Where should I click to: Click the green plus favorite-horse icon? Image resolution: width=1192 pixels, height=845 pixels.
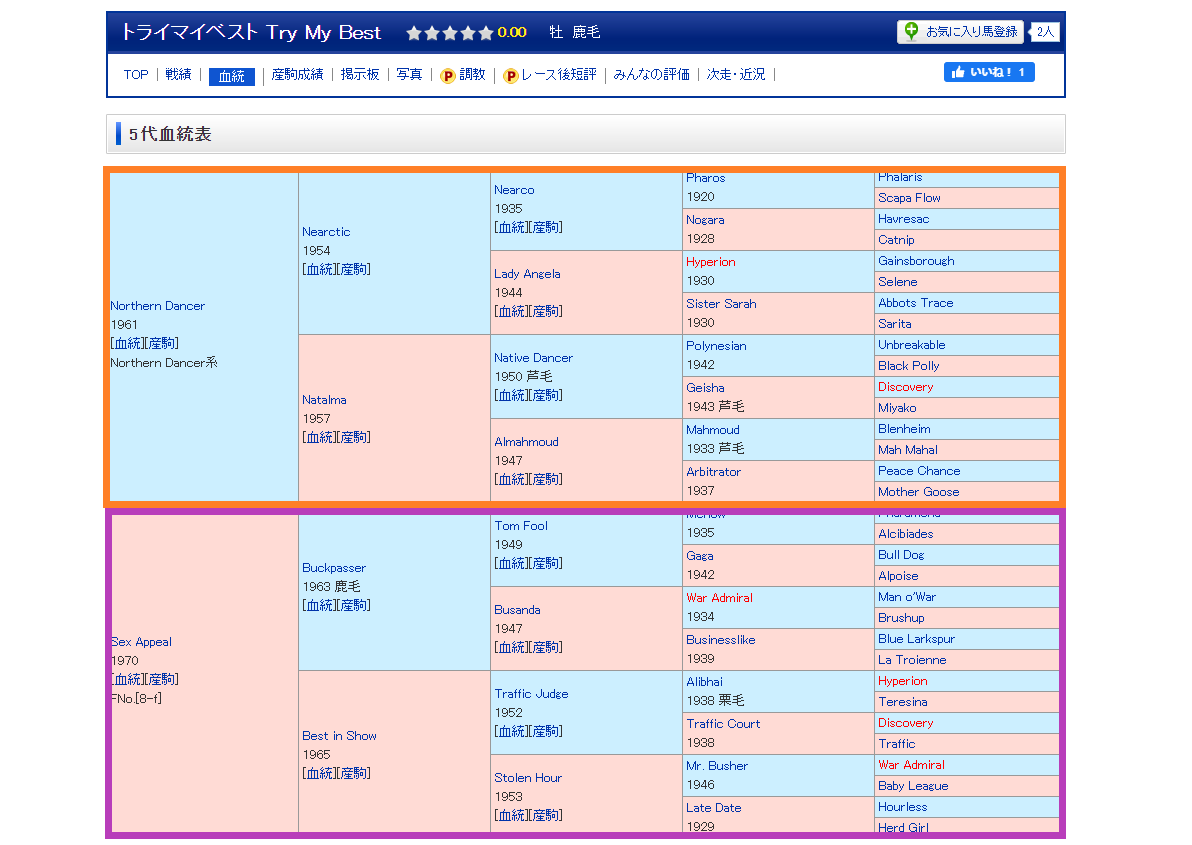click(x=911, y=31)
